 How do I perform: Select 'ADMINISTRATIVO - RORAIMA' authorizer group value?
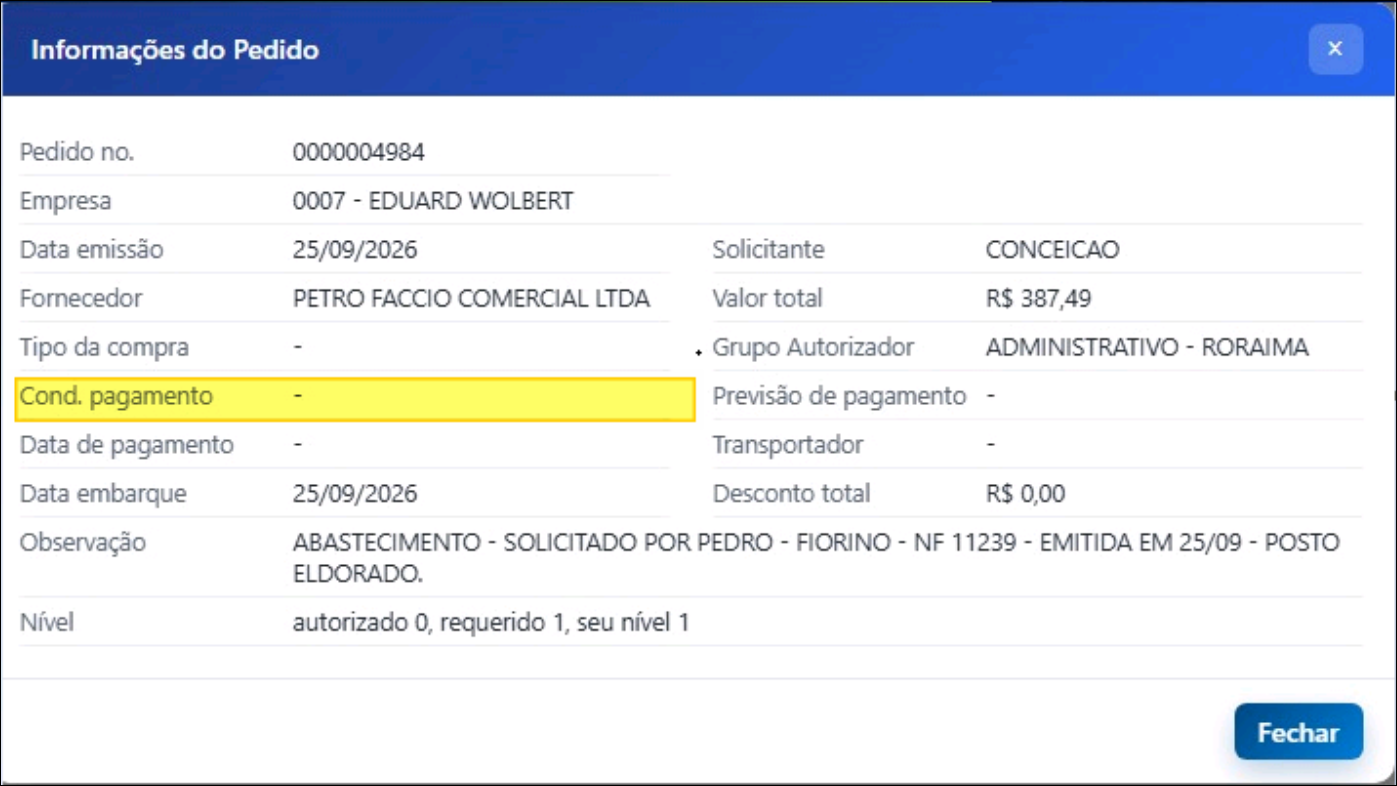1147,348
